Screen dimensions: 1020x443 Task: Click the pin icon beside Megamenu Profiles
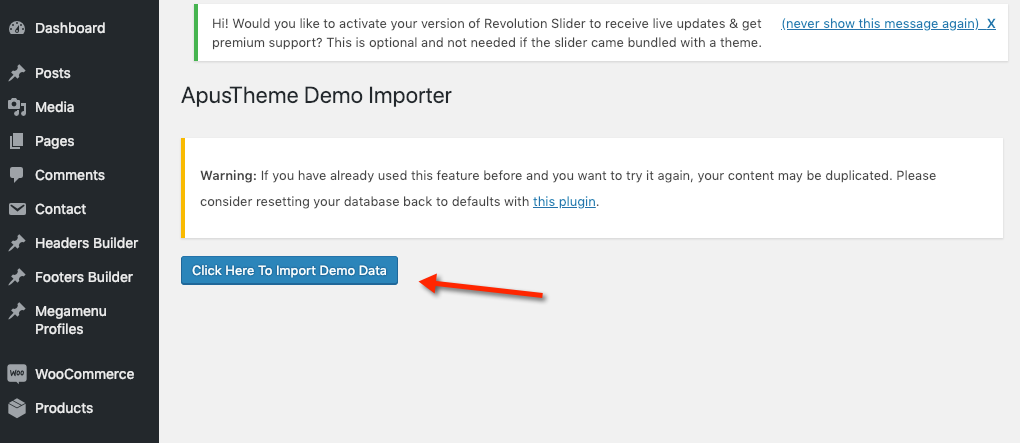tap(17, 311)
